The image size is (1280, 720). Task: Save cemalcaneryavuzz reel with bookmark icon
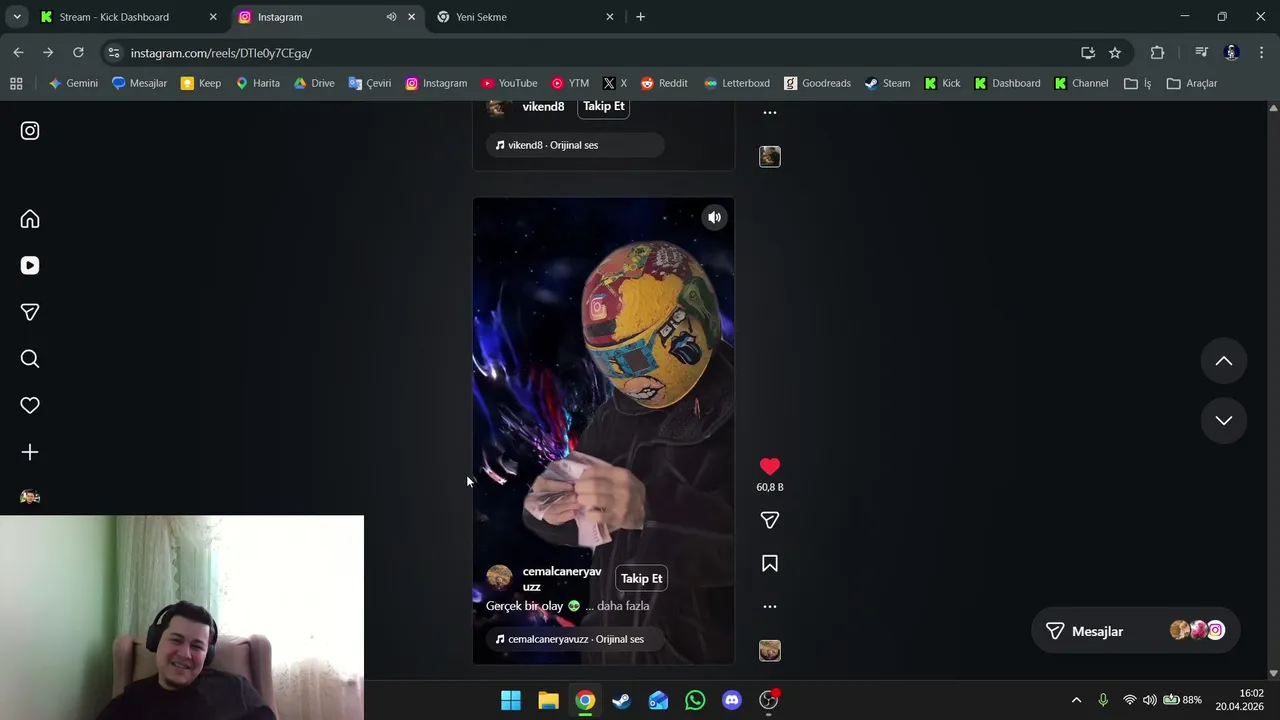[x=769, y=564]
